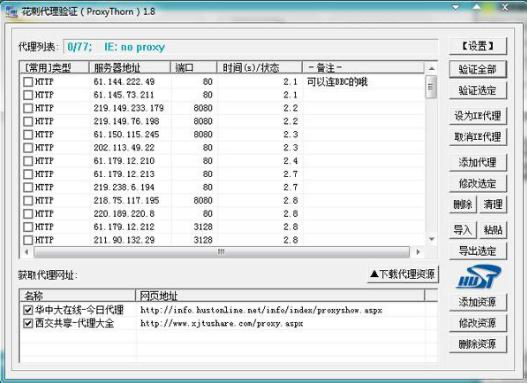Click the 添加资源 button

tap(478, 302)
